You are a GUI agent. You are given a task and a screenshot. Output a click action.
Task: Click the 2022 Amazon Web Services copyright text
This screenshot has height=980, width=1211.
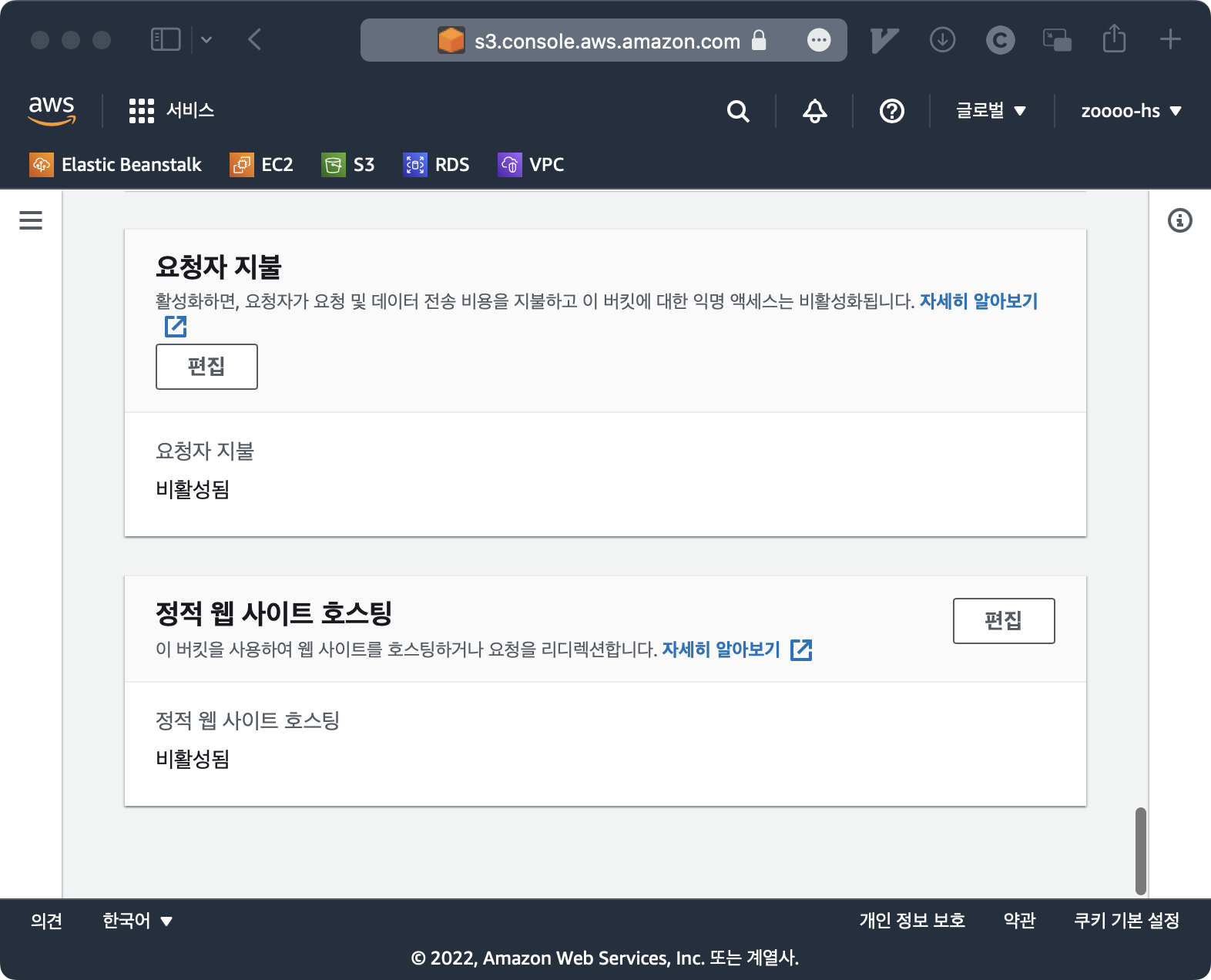605,958
